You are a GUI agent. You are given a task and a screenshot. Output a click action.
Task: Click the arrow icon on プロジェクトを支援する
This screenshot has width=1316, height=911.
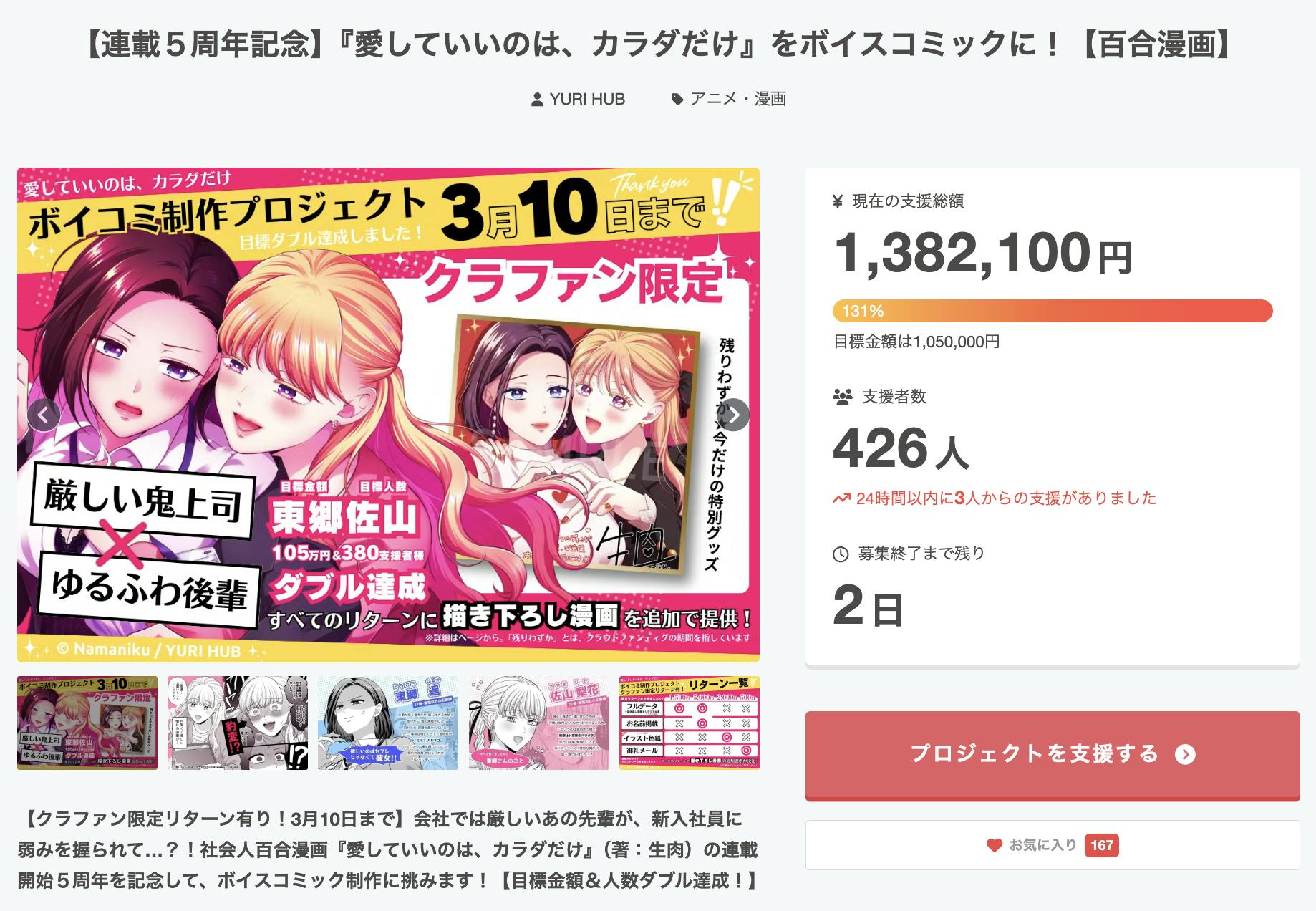tap(1185, 754)
